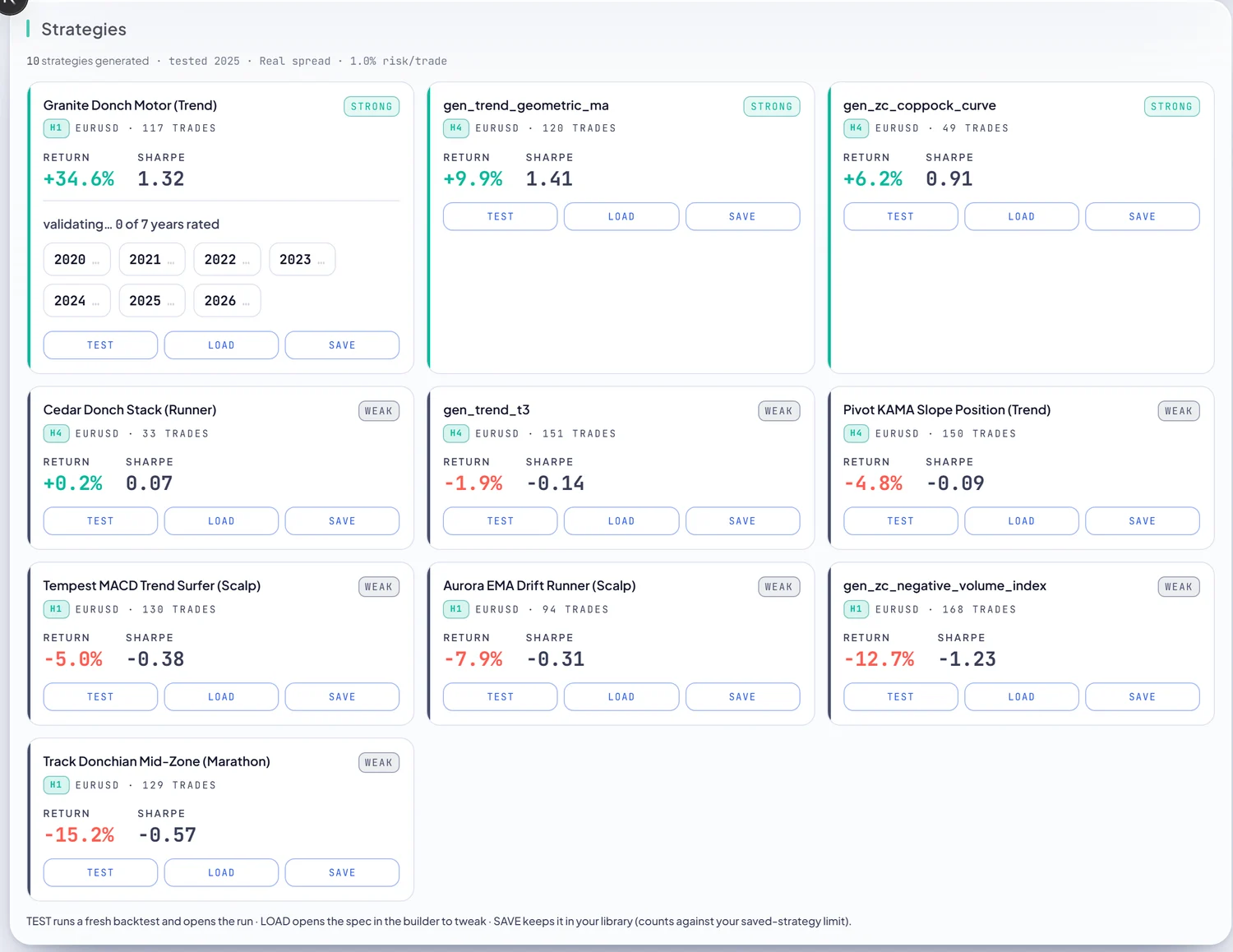This screenshot has height=952, width=1233.
Task: Click the '10 strategies generated' summary text
Action: (88, 61)
